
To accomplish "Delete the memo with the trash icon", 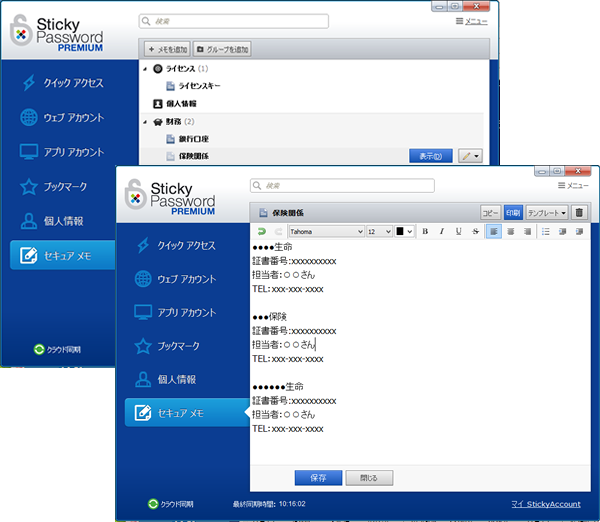I will [579, 212].
